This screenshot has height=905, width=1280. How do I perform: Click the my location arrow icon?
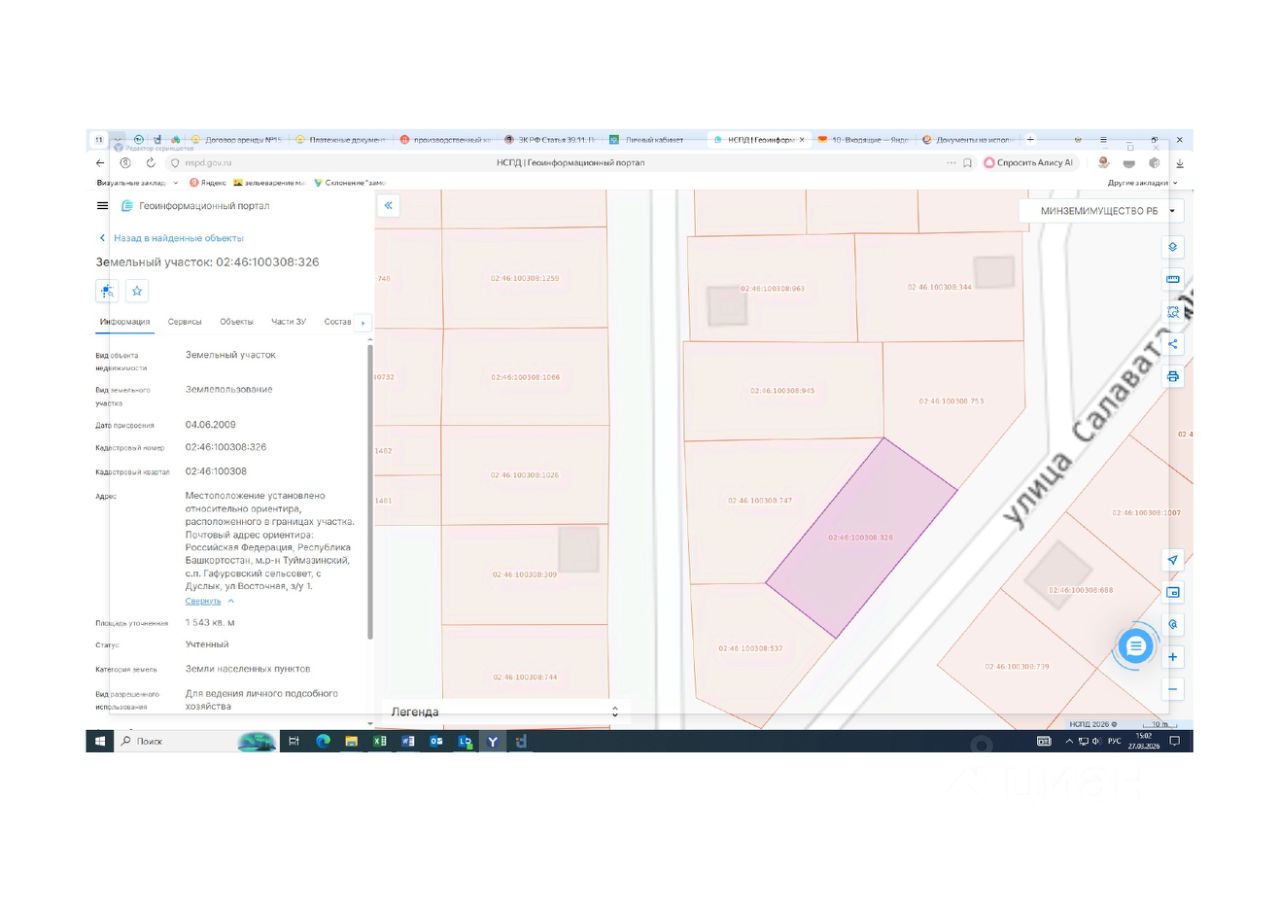(x=1173, y=559)
